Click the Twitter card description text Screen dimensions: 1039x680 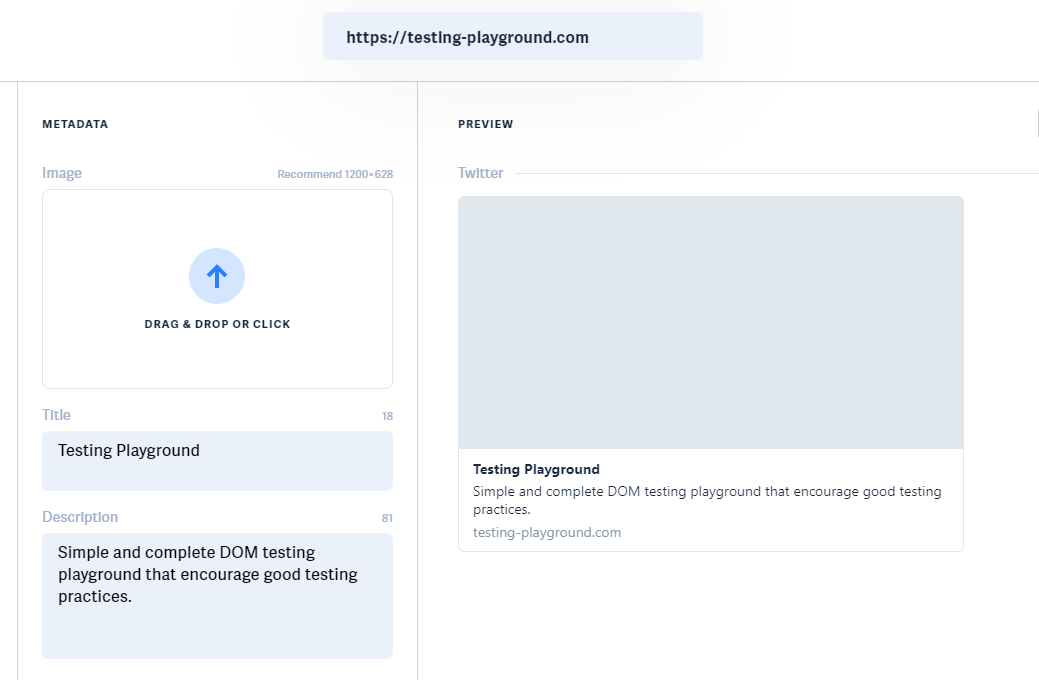(707, 500)
